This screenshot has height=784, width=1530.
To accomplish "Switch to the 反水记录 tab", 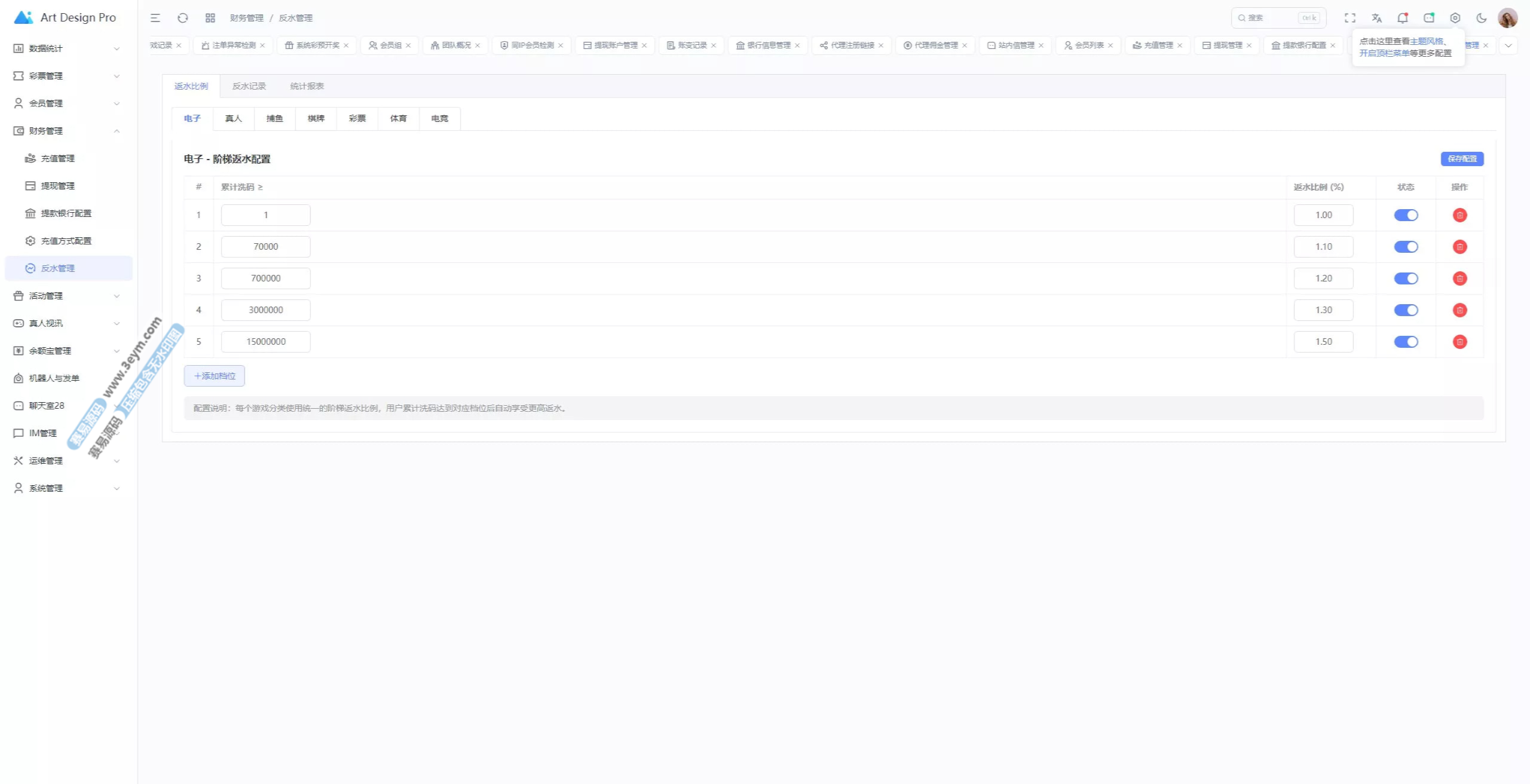I will [x=249, y=86].
